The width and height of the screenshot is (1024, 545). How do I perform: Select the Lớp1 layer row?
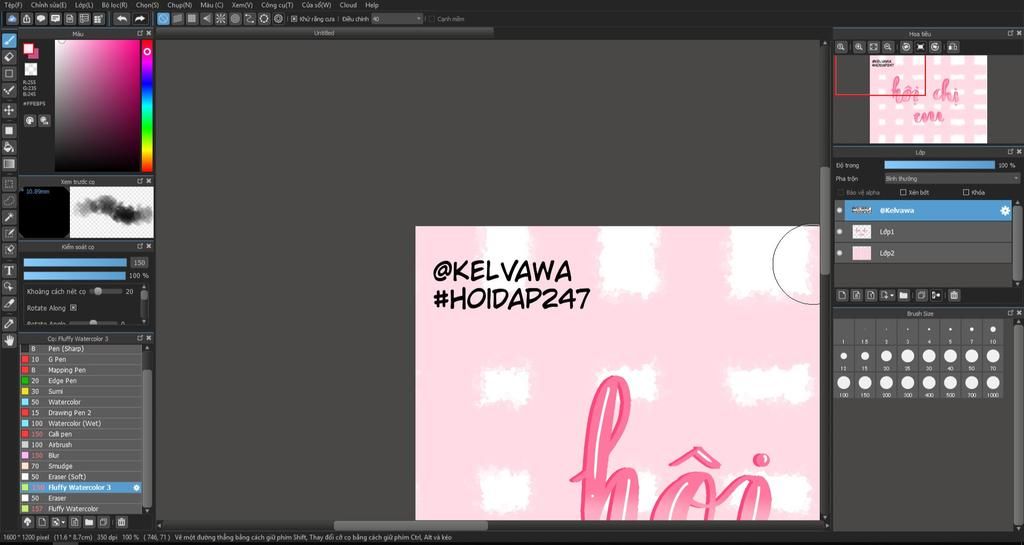(x=923, y=232)
